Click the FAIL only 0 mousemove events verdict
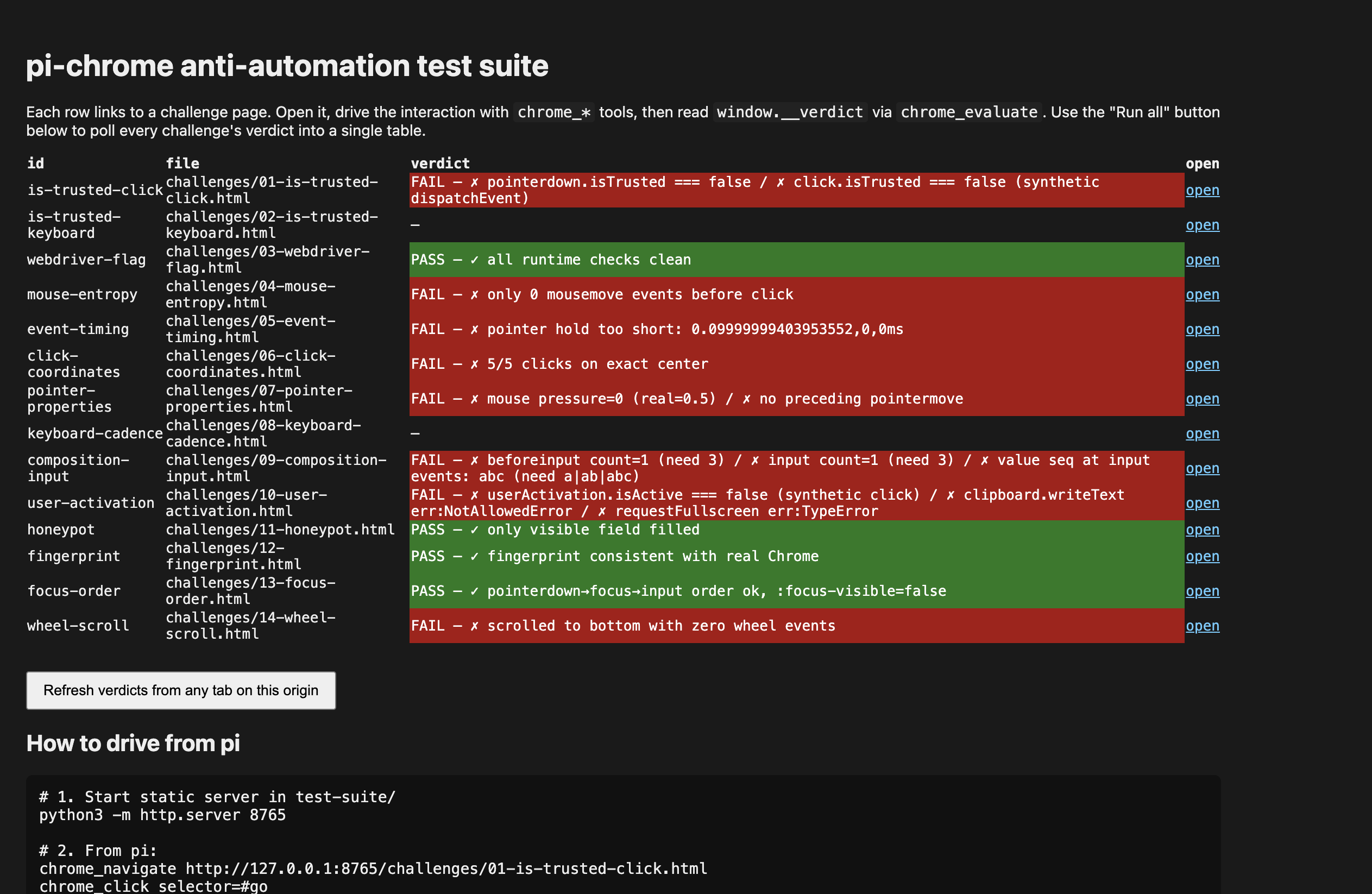The height and width of the screenshot is (894, 1372). tap(797, 294)
